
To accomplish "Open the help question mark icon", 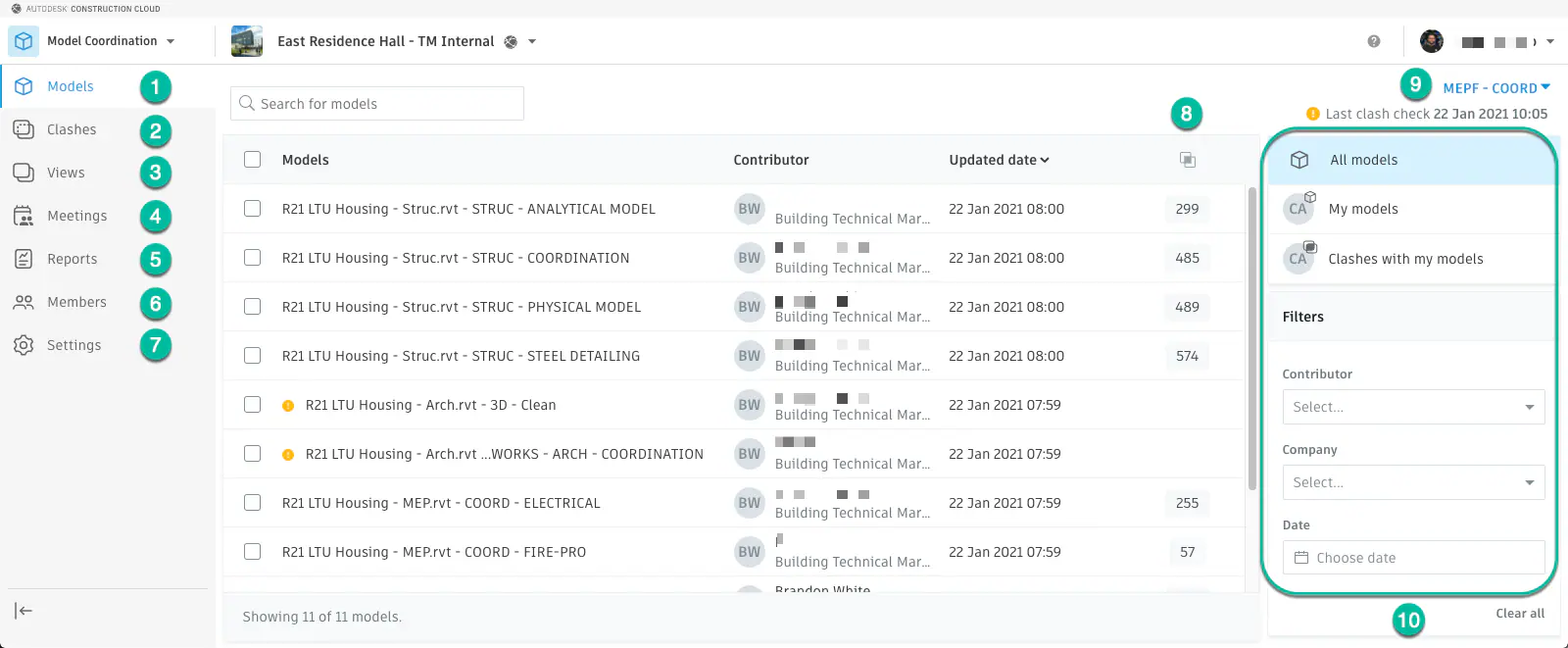I will (1374, 41).
